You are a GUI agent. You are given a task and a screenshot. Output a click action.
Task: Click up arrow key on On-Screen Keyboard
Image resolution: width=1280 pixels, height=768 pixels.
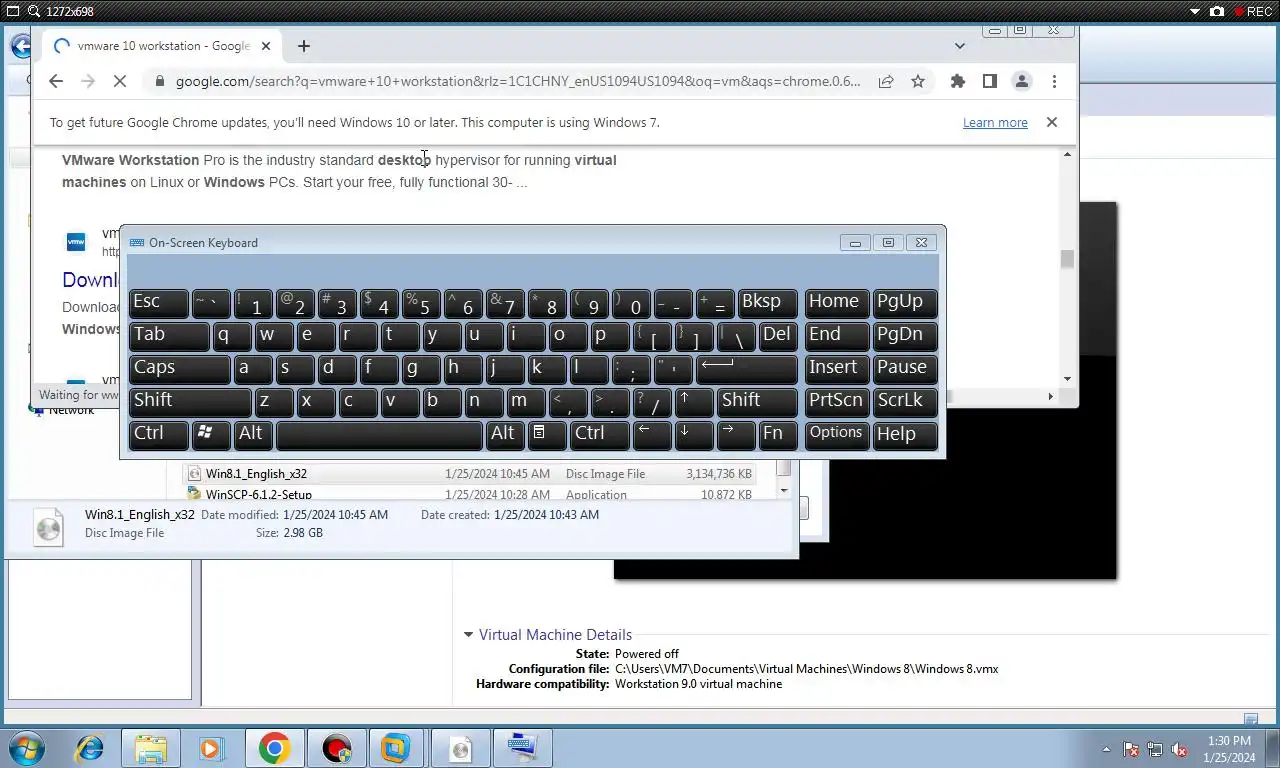(x=694, y=402)
